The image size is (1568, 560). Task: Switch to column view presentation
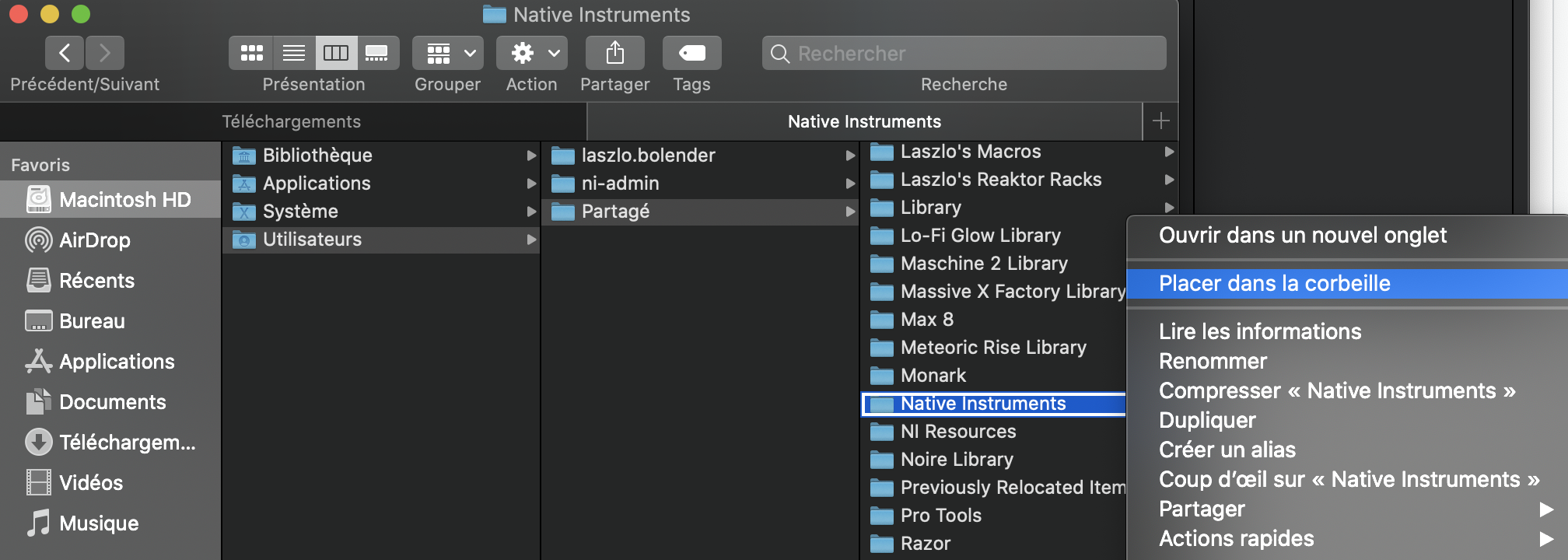tap(336, 53)
